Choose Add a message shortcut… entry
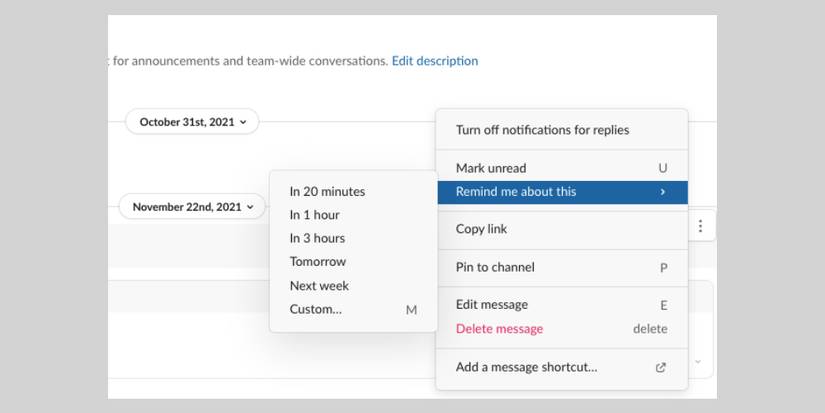825x413 pixels. pyautogui.click(x=562, y=367)
